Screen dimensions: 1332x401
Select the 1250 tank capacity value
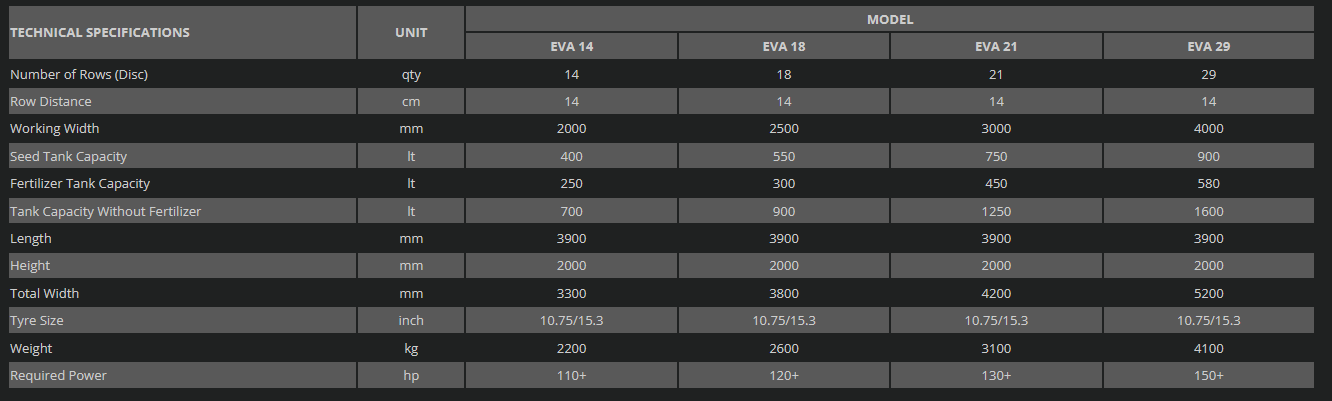(x=996, y=211)
